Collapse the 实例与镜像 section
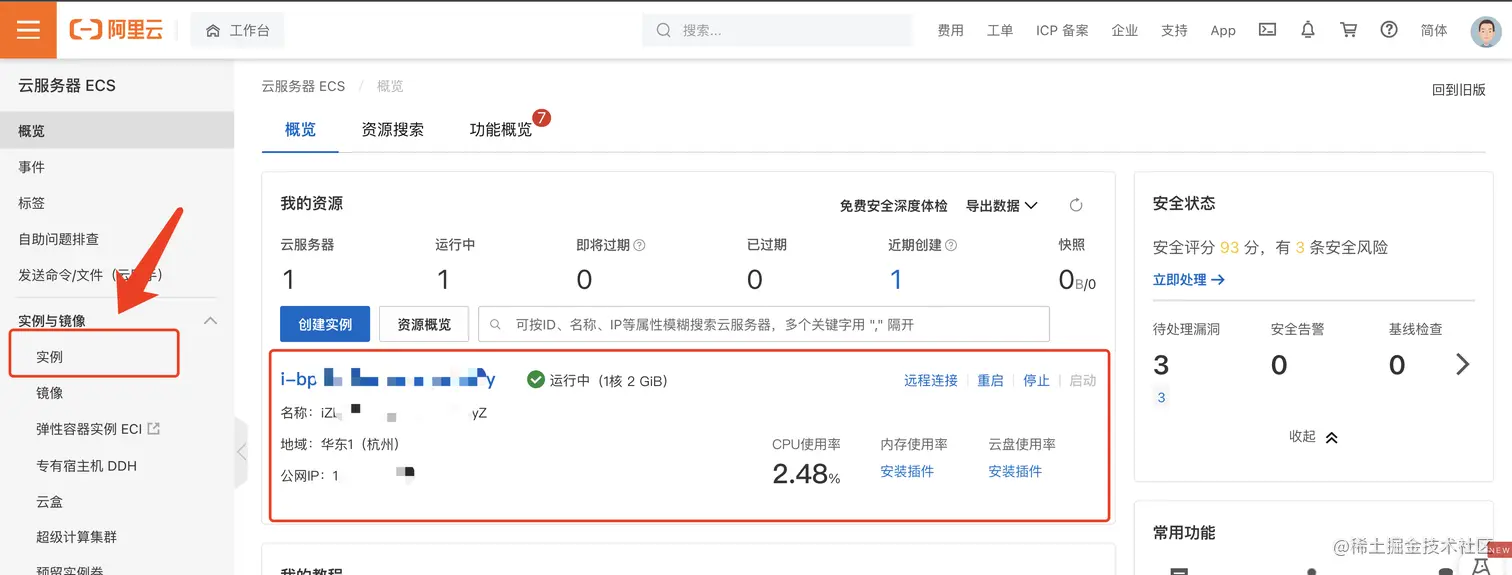This screenshot has height=575, width=1512. [x=210, y=321]
